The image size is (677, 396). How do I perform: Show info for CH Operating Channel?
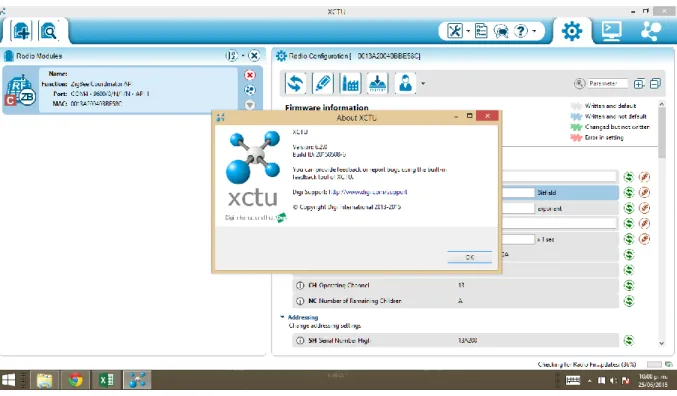300,285
